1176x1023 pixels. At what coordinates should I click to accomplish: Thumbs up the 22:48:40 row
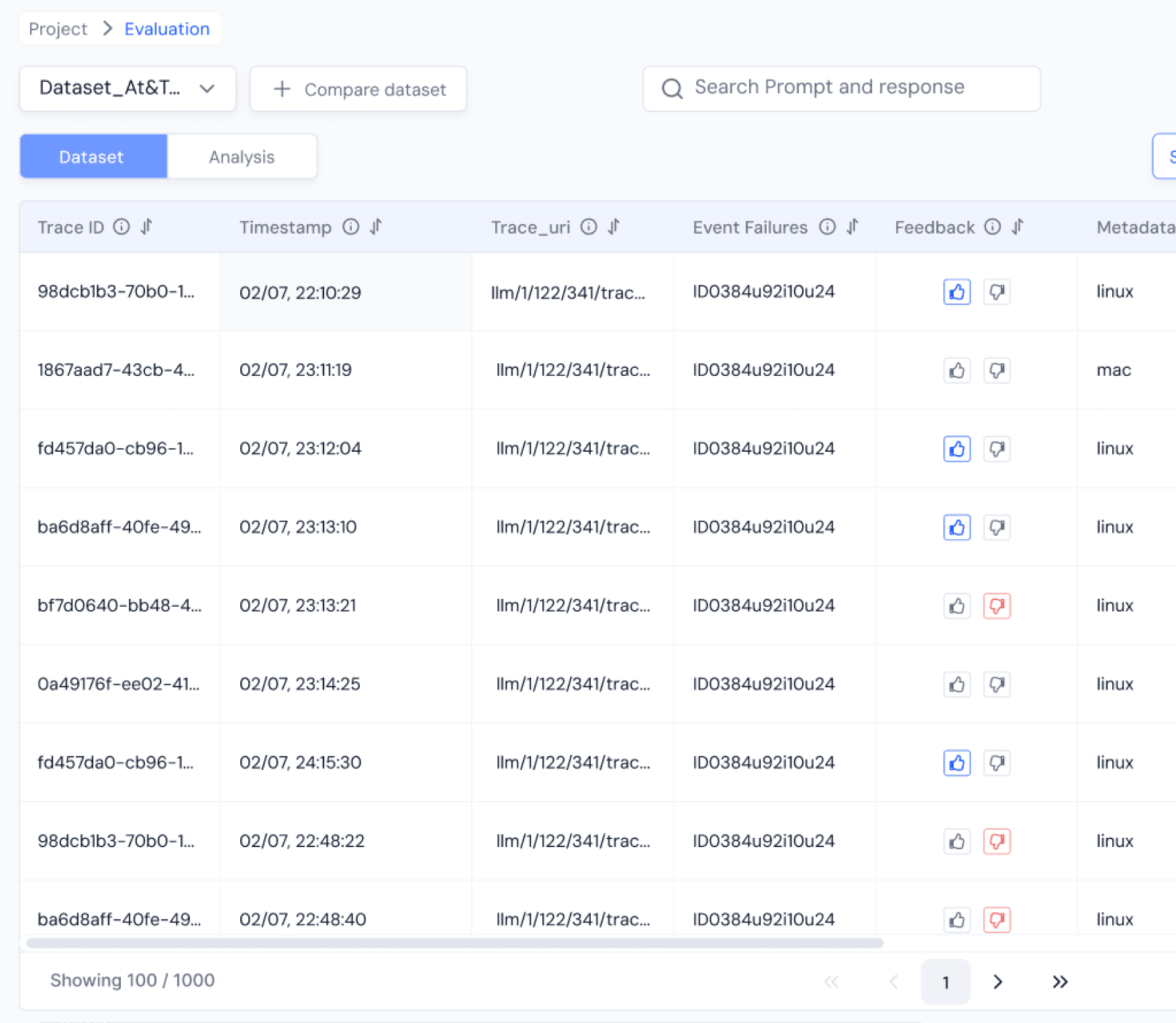pos(957,920)
